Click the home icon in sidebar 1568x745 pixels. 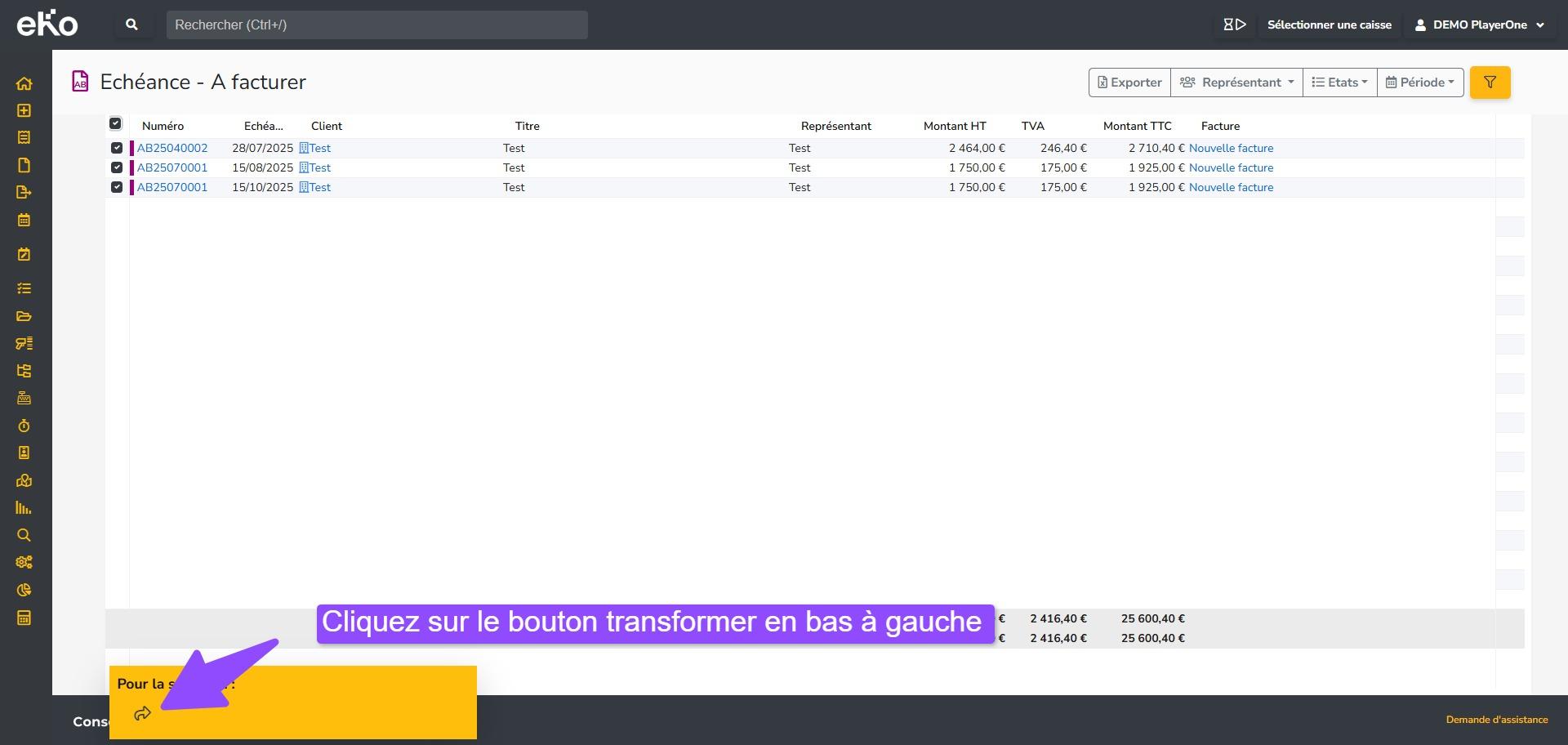(24, 83)
